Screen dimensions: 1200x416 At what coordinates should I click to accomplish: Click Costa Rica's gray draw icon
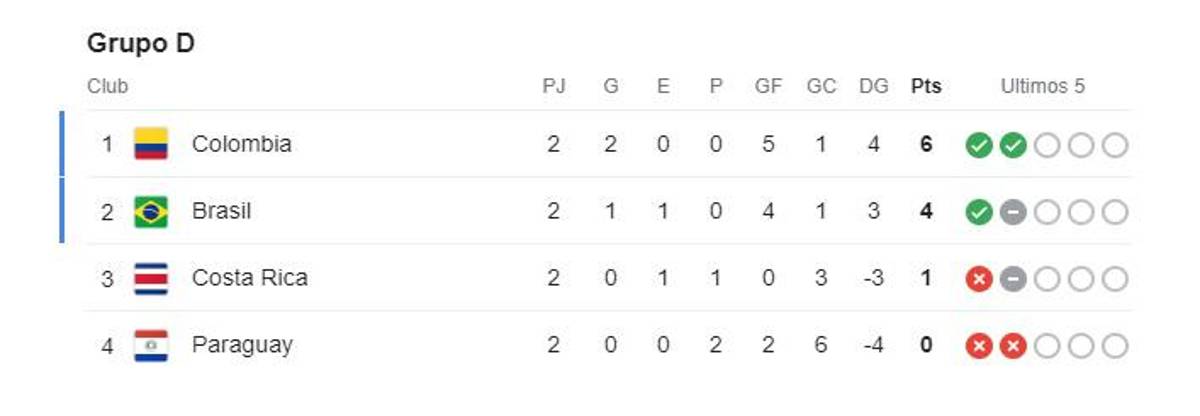(x=1013, y=279)
